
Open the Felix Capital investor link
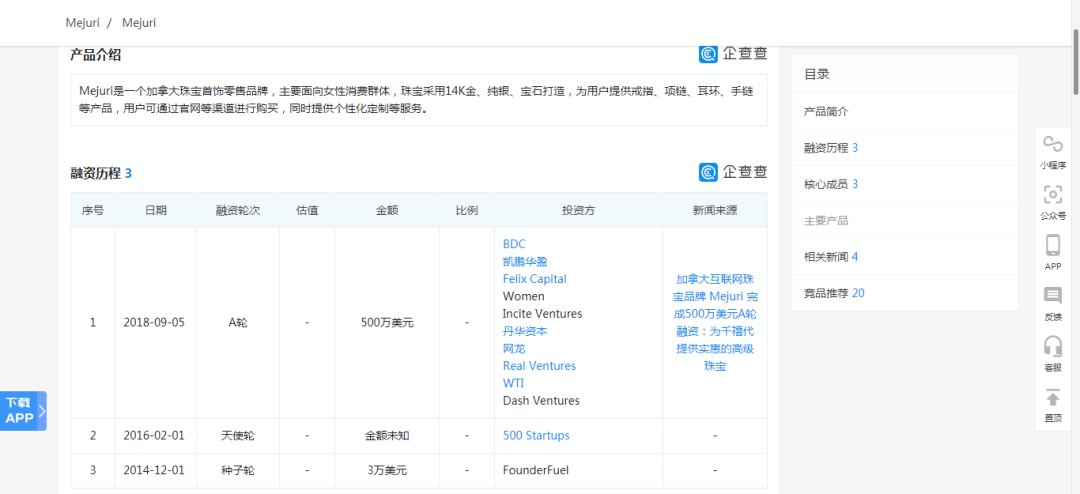coord(534,279)
